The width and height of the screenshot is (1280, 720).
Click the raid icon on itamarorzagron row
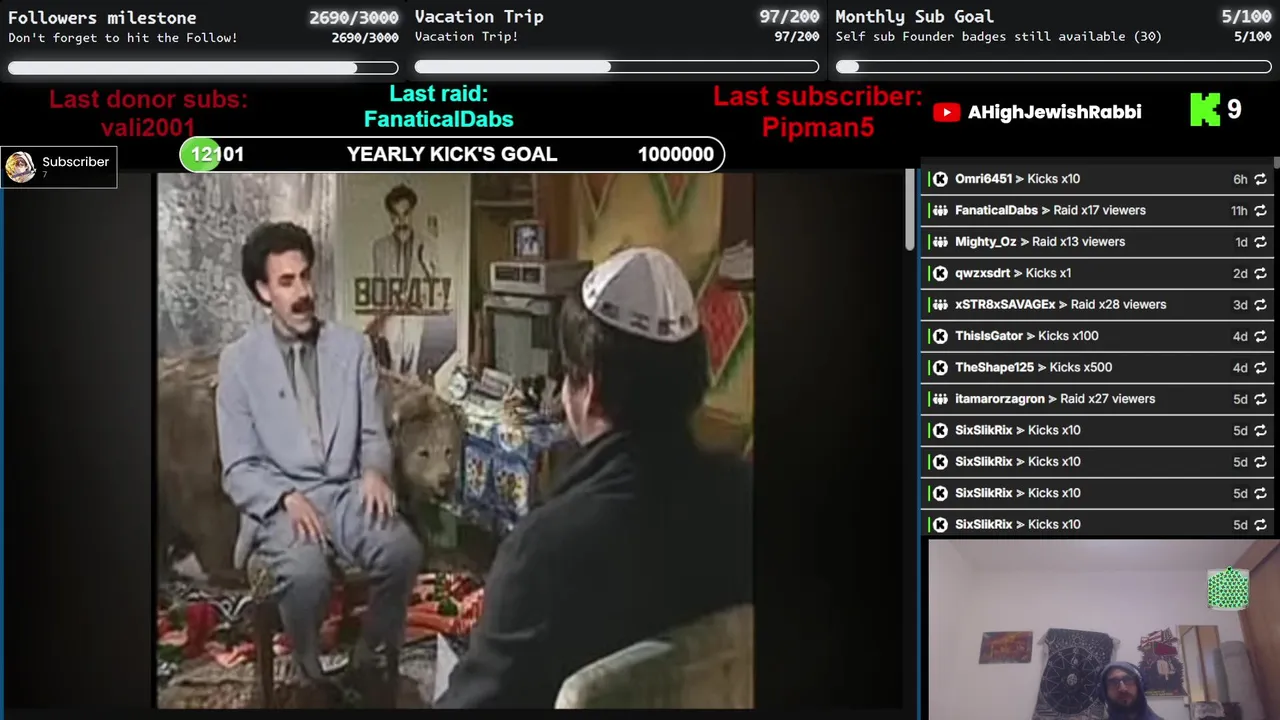coord(940,399)
